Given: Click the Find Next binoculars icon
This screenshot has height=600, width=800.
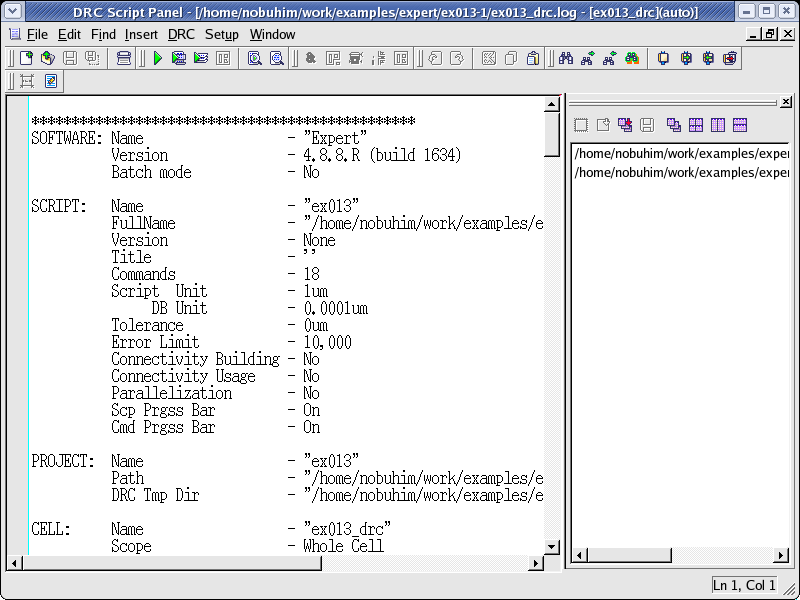Looking at the screenshot, I should click(x=588, y=58).
